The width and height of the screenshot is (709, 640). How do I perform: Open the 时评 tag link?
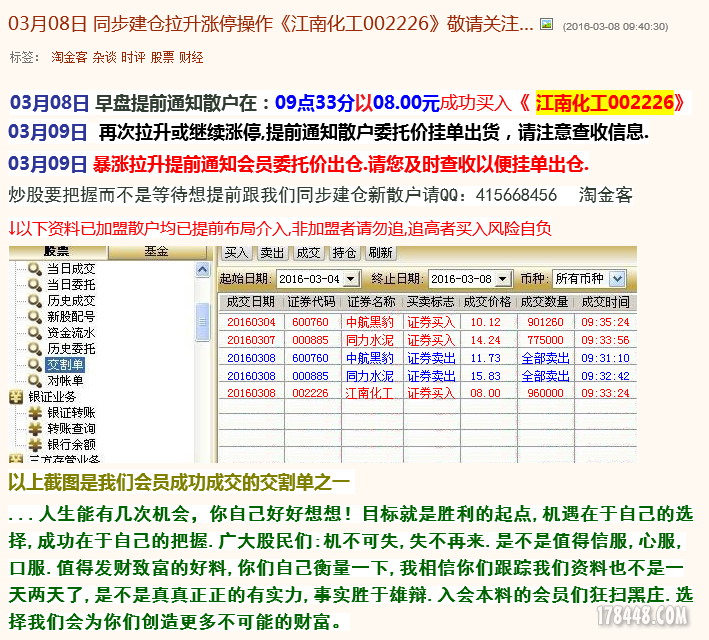tap(133, 57)
